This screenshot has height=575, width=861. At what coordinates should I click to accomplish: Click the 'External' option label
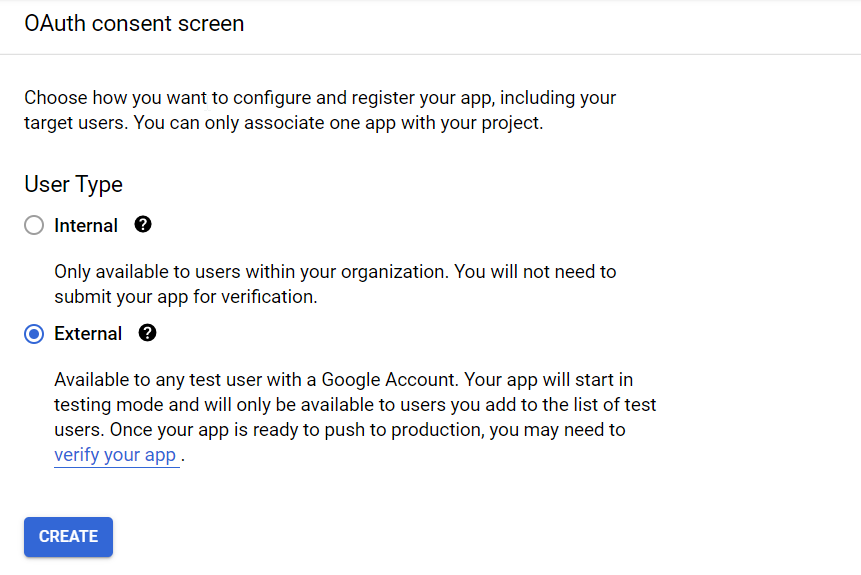pyautogui.click(x=88, y=334)
